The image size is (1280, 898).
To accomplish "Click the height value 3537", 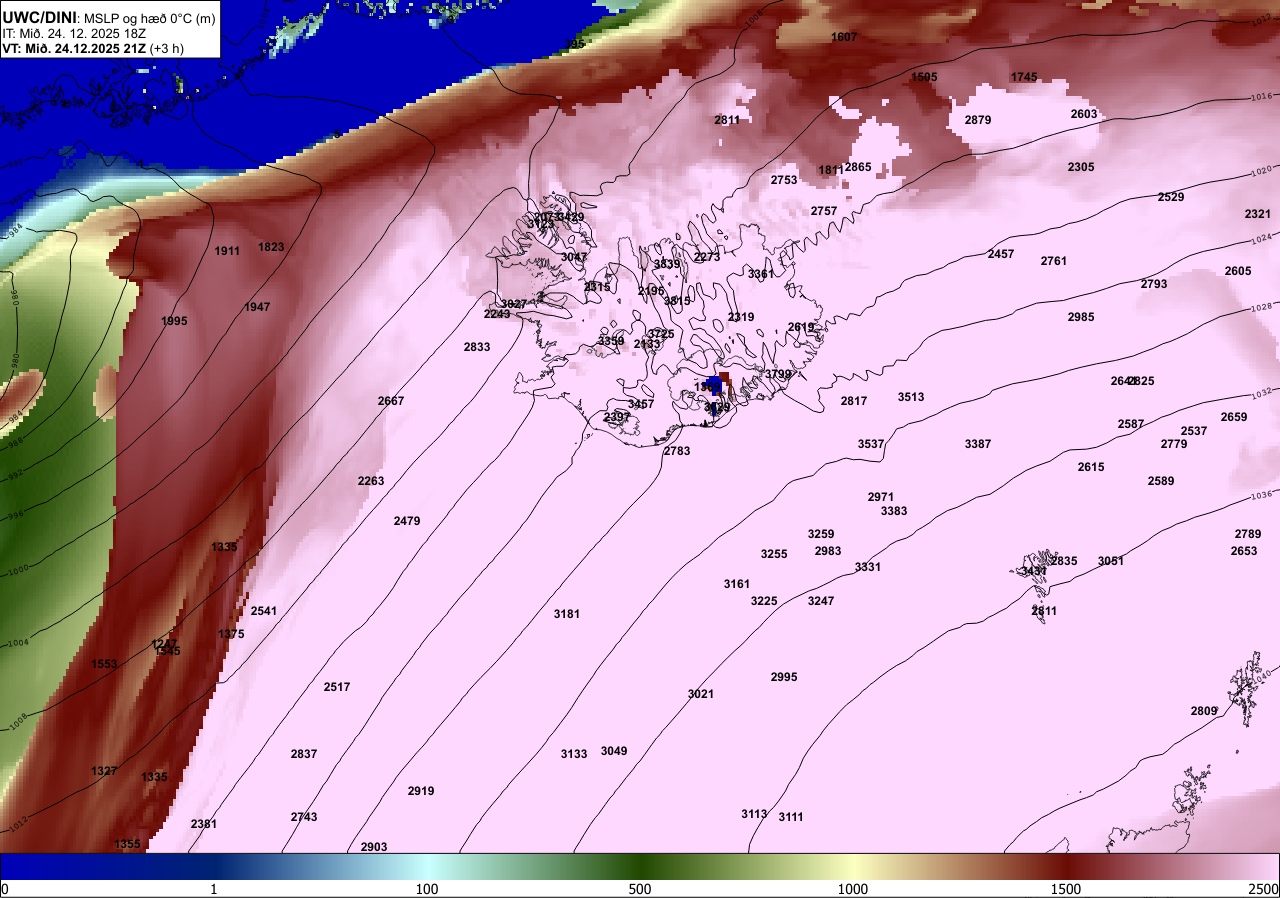I will (x=871, y=444).
